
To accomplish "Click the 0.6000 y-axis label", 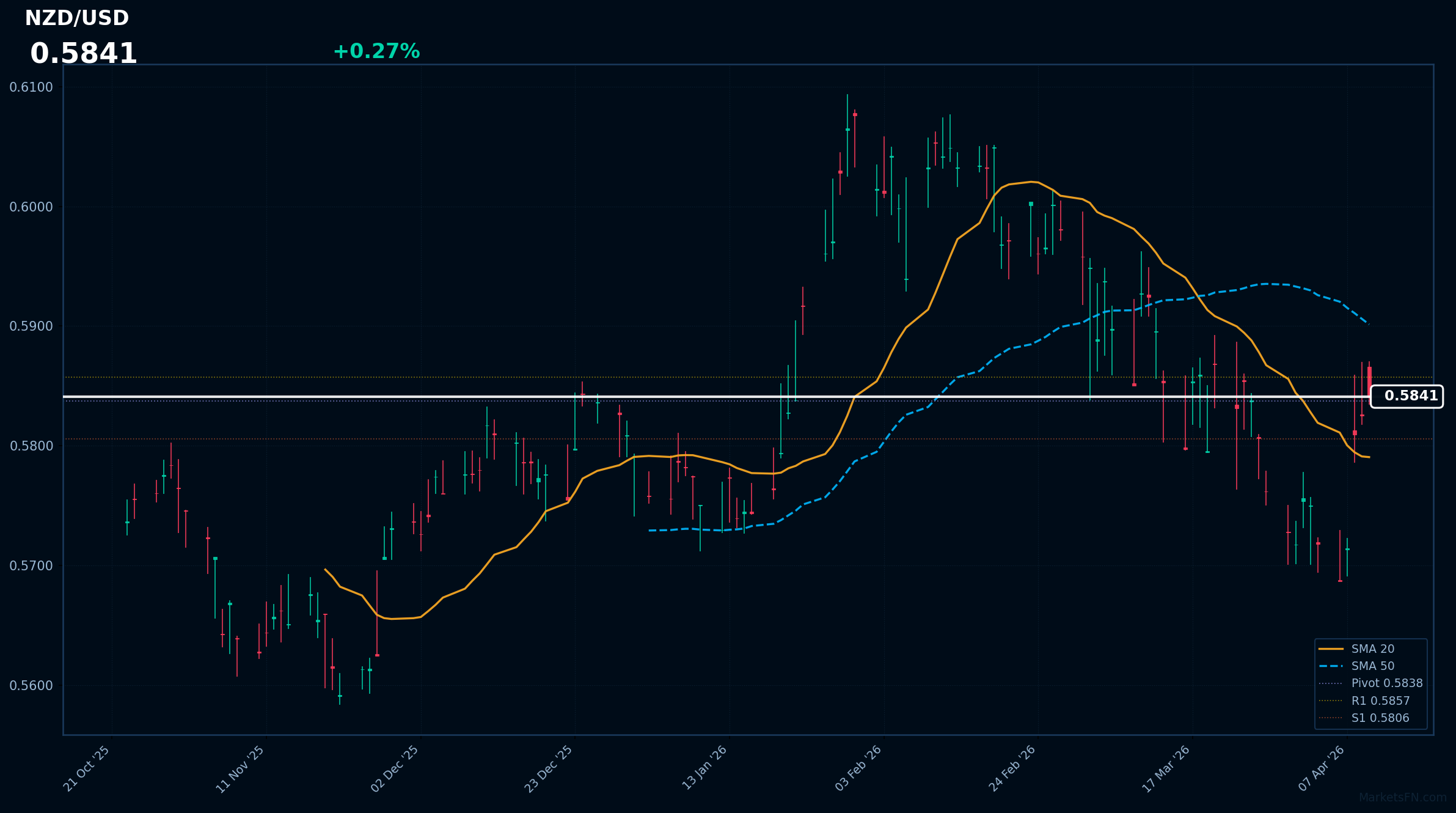I will [31, 207].
